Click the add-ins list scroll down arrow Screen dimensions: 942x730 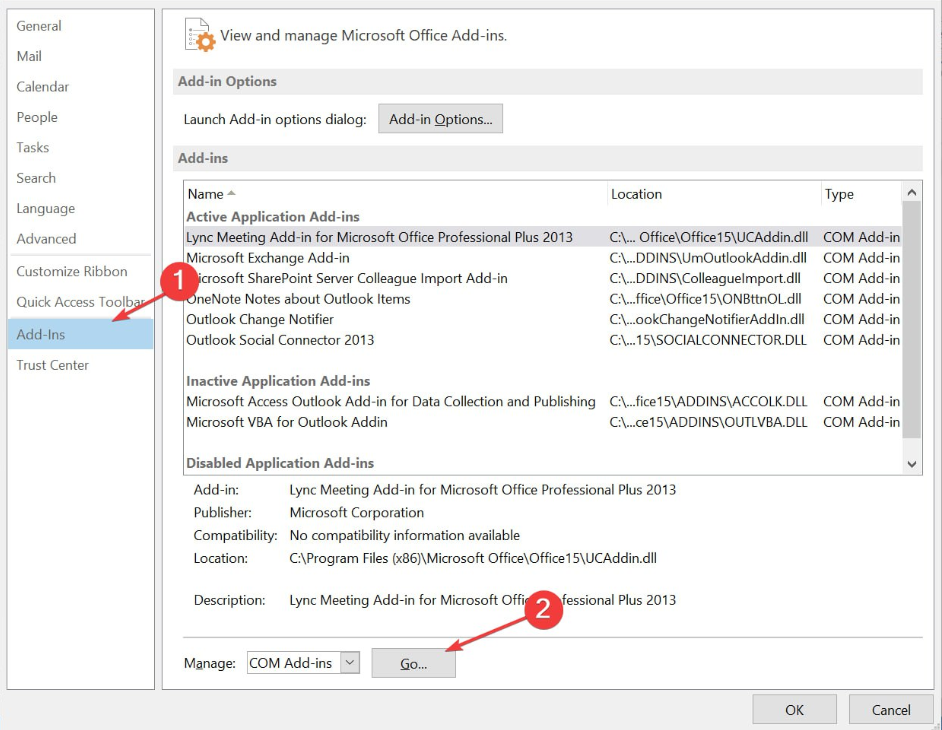tap(911, 464)
